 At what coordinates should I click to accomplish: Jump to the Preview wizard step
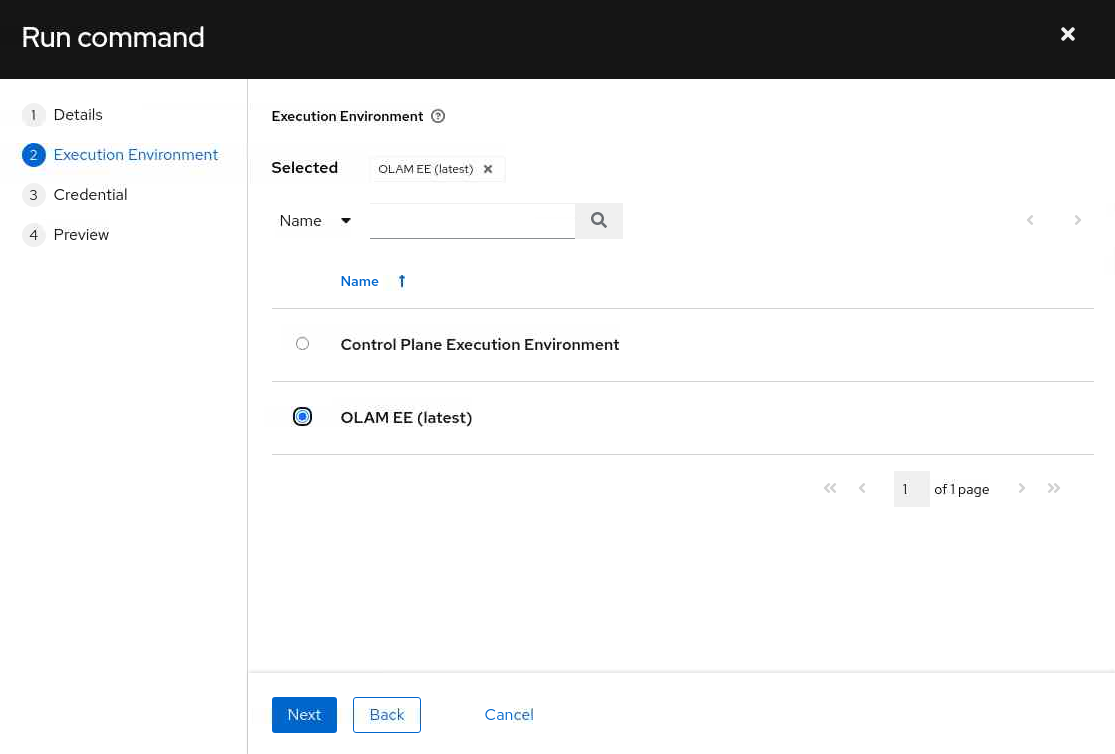pyautogui.click(x=81, y=235)
